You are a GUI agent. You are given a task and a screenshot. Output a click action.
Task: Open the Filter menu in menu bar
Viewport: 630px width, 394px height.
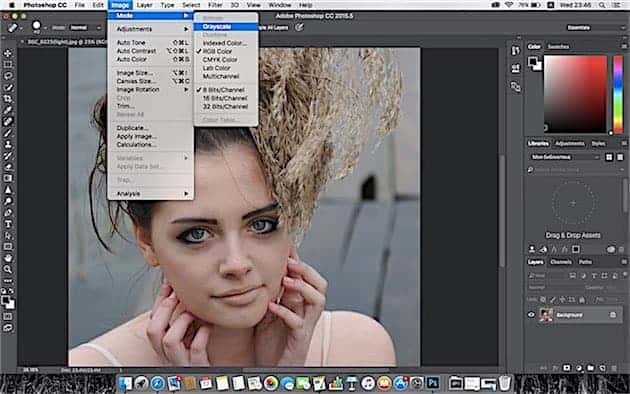click(215, 5)
